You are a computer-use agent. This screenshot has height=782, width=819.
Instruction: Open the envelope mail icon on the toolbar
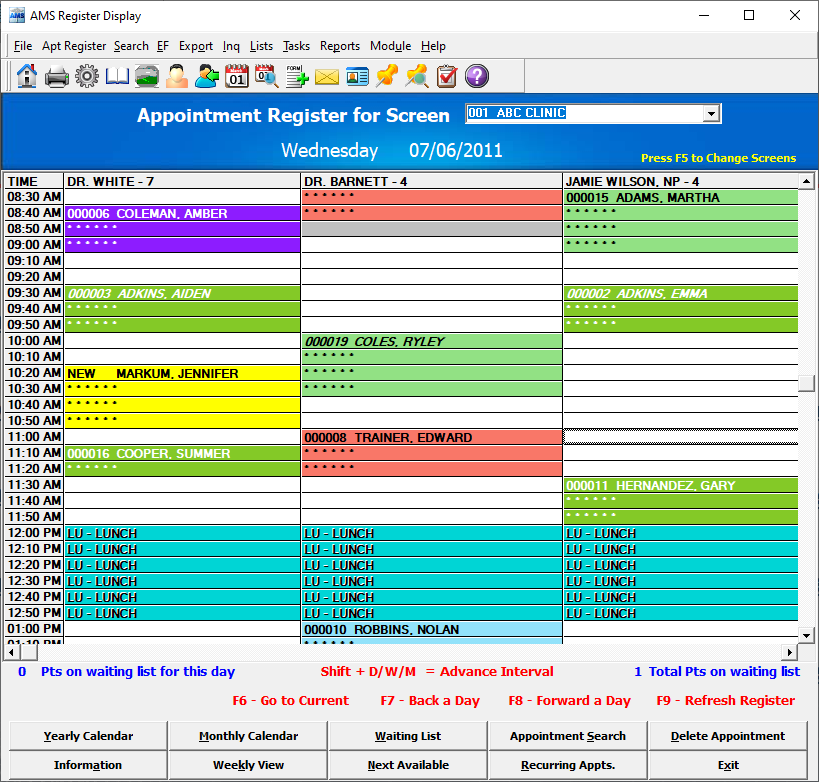pos(326,76)
